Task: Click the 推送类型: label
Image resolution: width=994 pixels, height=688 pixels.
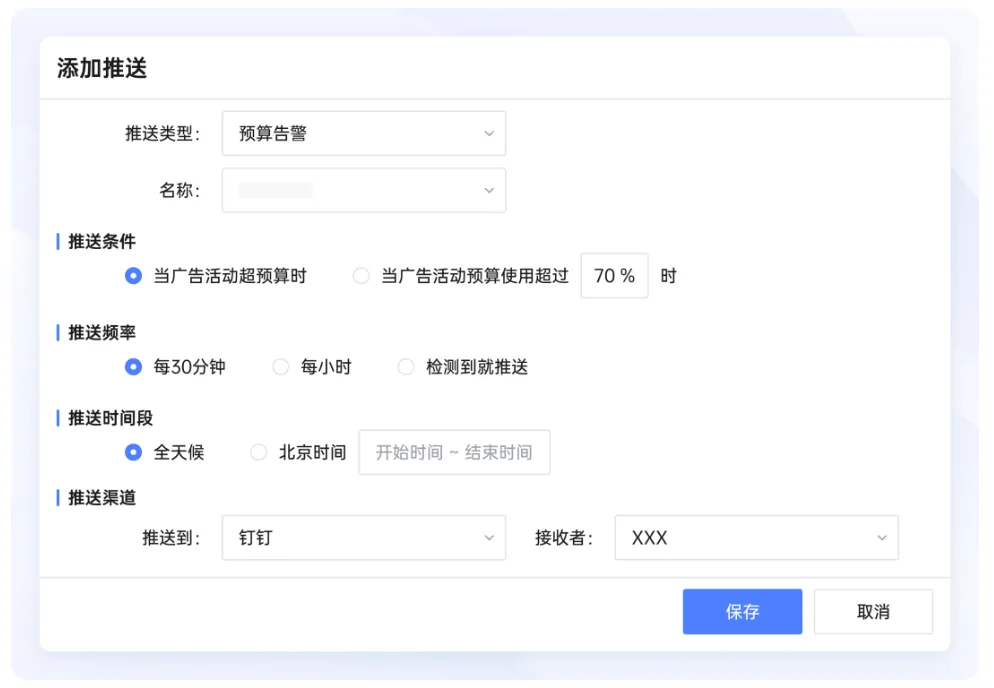Action: pos(163,133)
